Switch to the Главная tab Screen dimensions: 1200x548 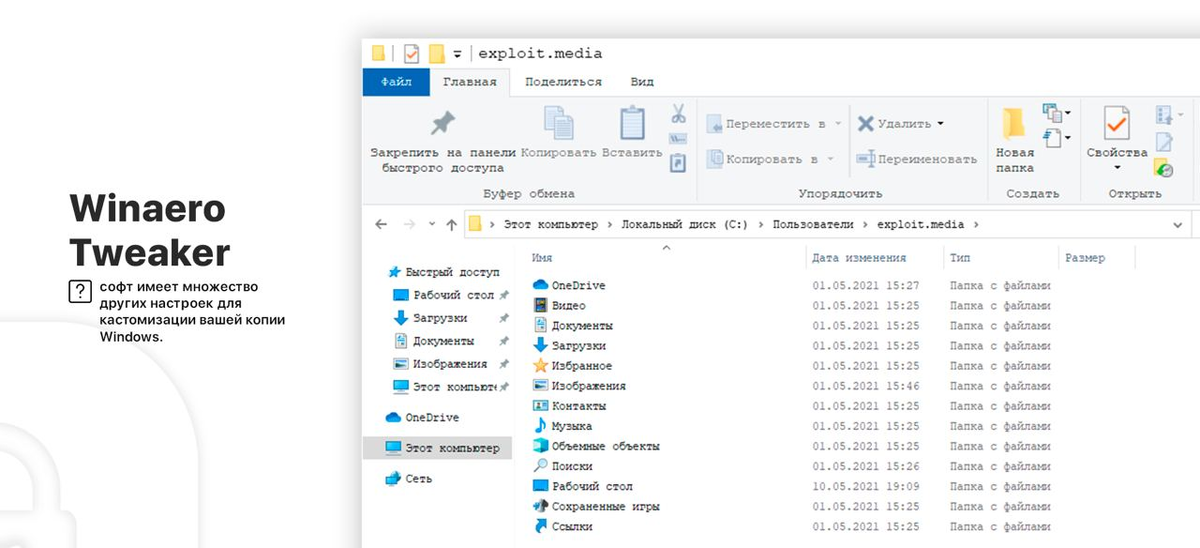470,82
